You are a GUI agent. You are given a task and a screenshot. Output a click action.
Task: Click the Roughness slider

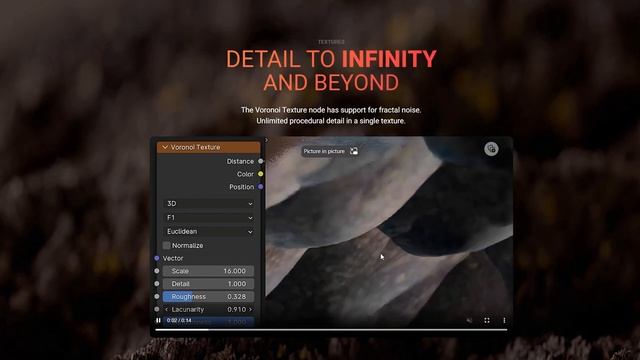[209, 296]
